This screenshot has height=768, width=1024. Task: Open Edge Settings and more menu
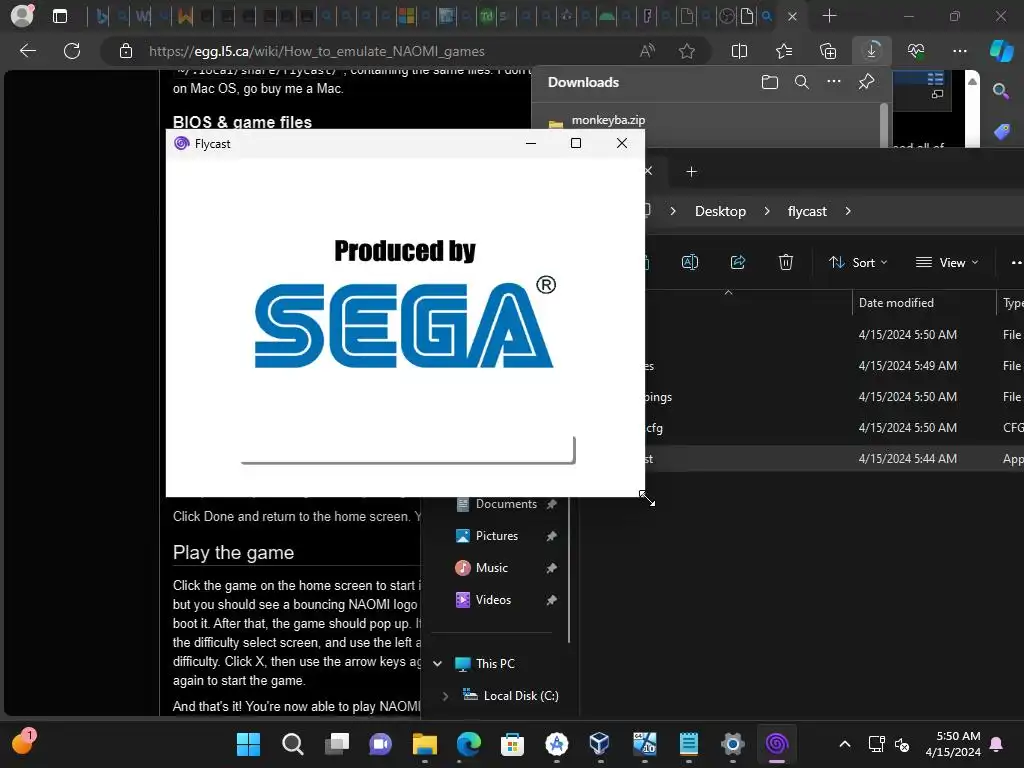960,51
